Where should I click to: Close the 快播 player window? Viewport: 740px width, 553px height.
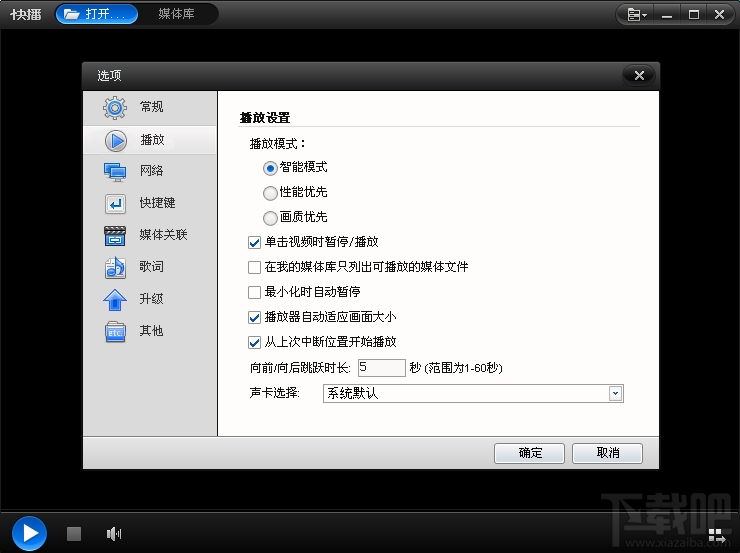click(x=719, y=15)
